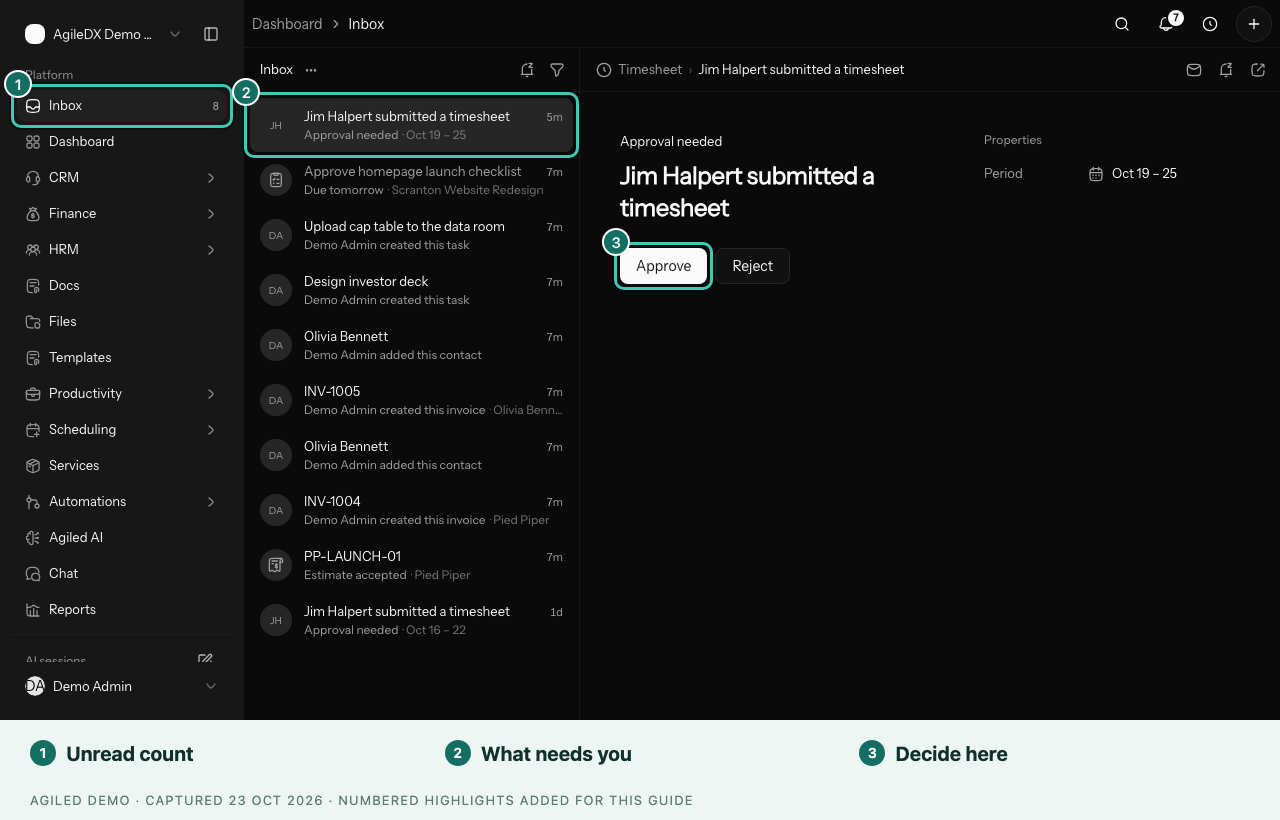Click the new AI session edit icon
The height and width of the screenshot is (820, 1280).
205,660
